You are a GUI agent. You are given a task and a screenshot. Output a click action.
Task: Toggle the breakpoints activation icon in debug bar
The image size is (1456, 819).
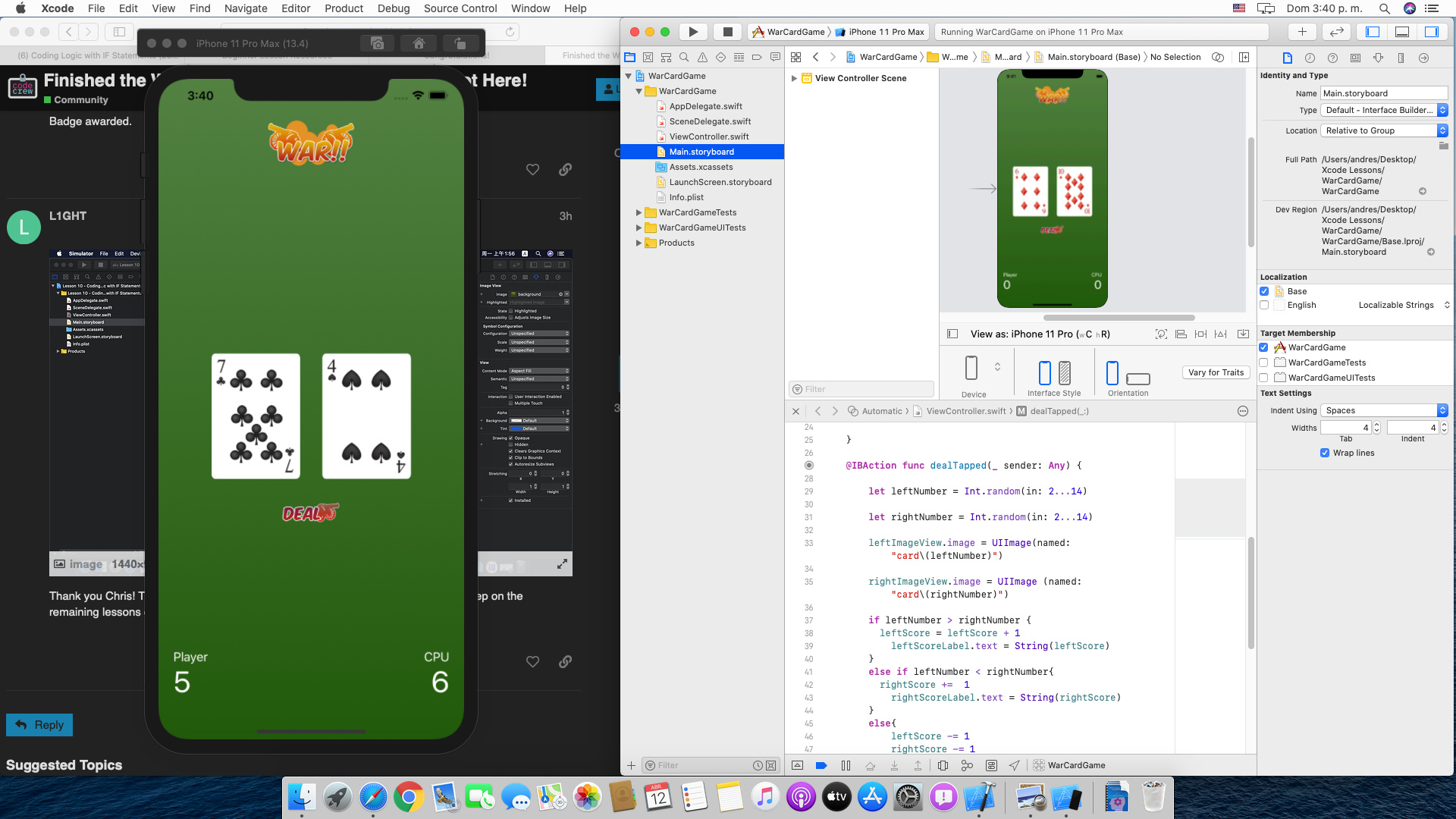click(821, 766)
